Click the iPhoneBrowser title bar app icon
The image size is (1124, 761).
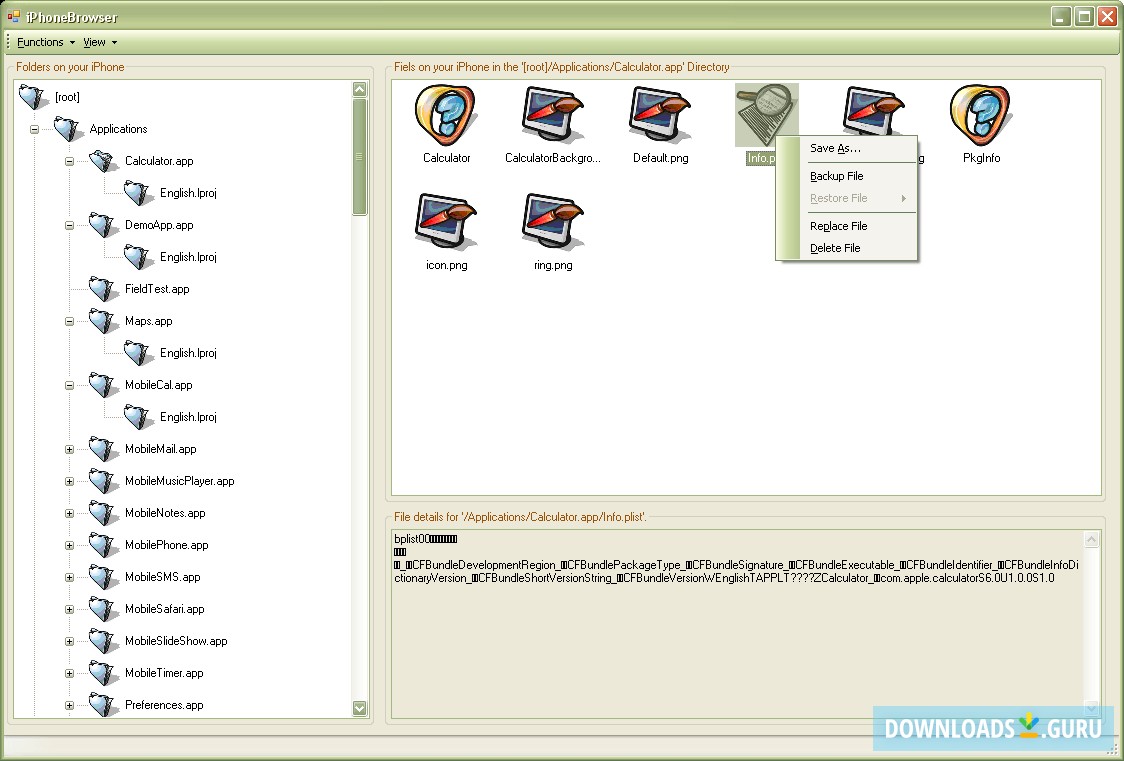point(14,16)
